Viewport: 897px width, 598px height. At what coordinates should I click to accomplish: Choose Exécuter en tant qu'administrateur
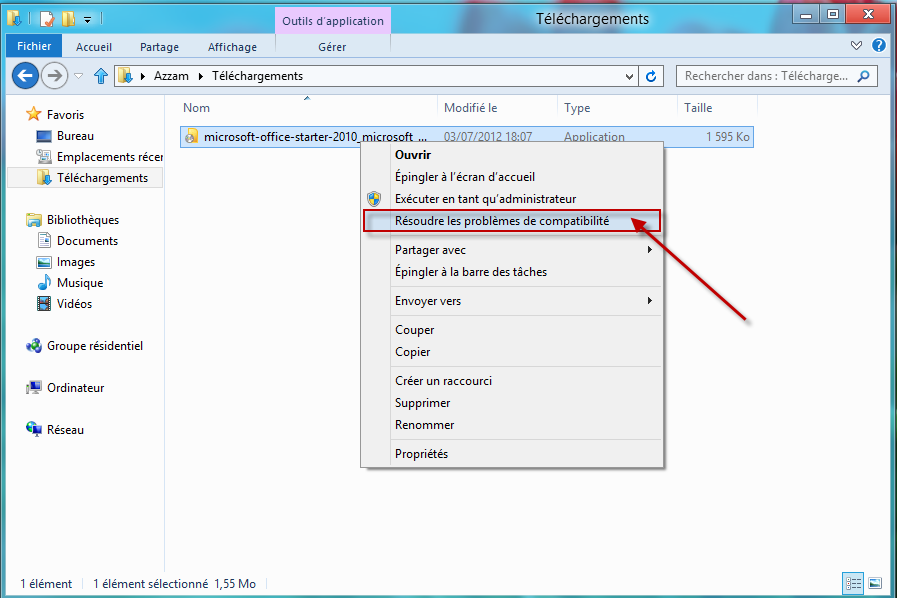pos(485,199)
